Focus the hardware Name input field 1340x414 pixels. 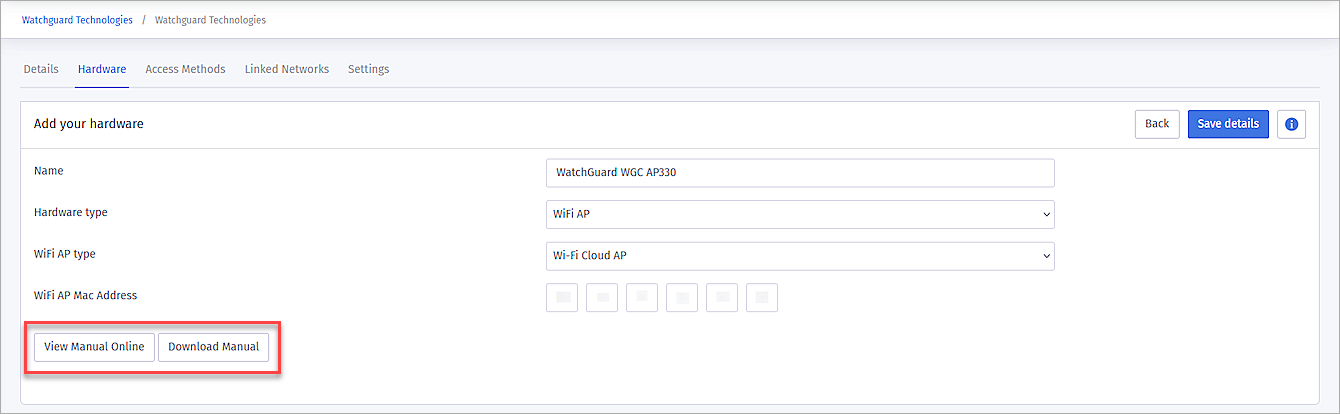[x=800, y=172]
